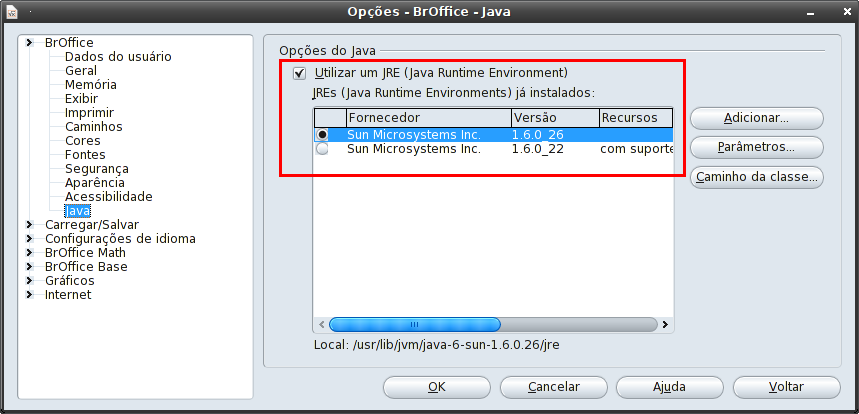This screenshot has width=859, height=414.
Task: Click the Configurações de idioma tree label
Action: point(120,239)
